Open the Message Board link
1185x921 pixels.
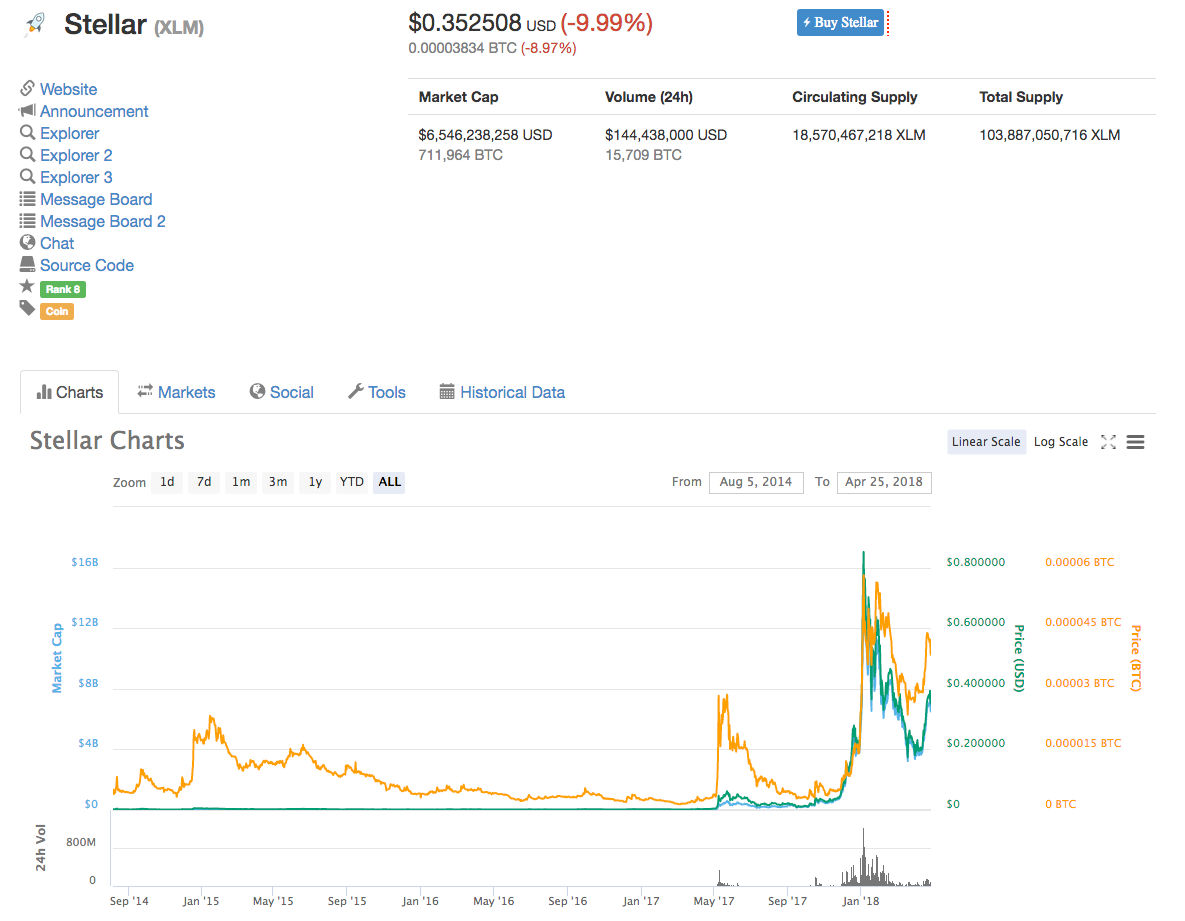96,199
